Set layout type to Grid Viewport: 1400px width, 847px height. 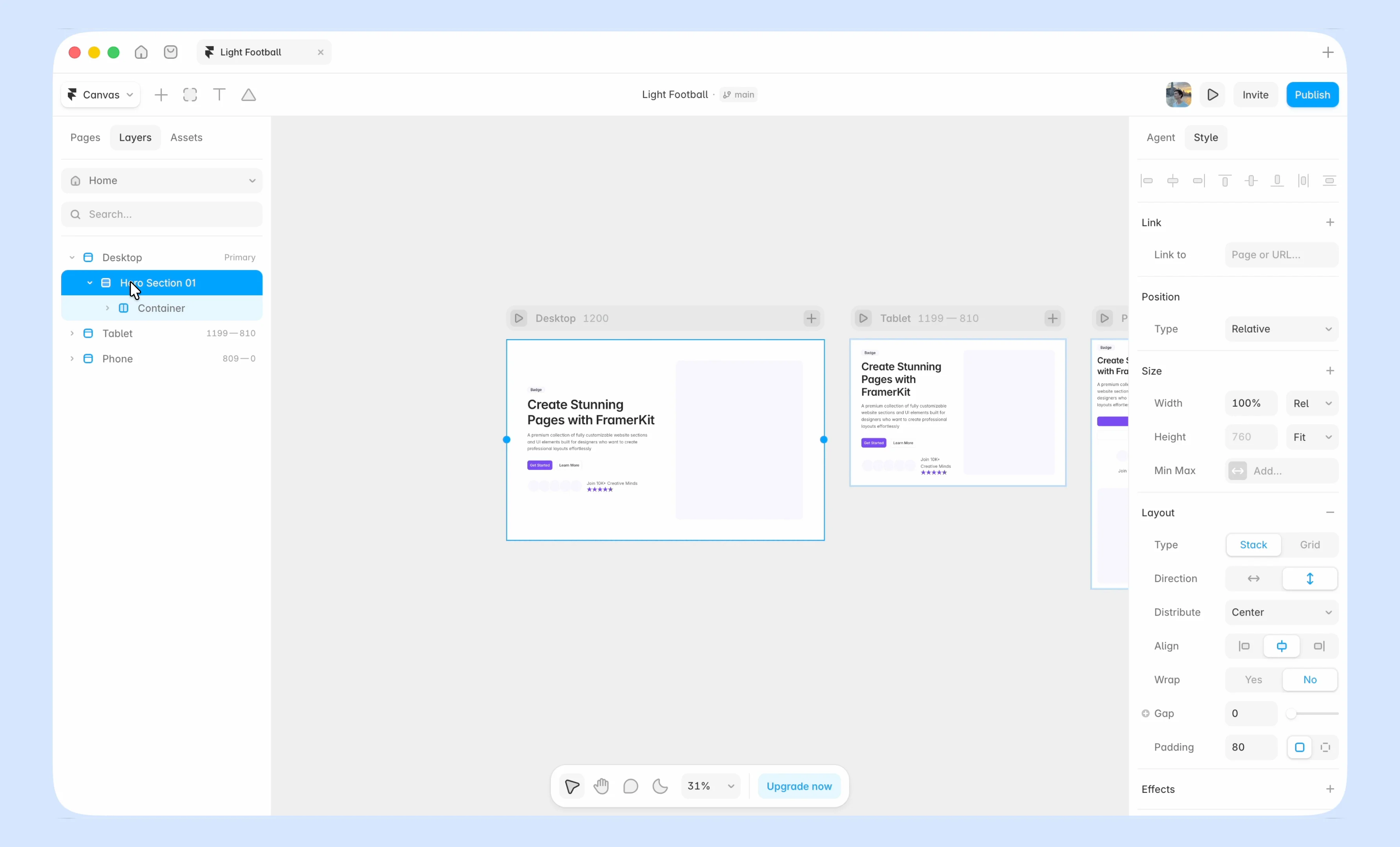pos(1310,545)
